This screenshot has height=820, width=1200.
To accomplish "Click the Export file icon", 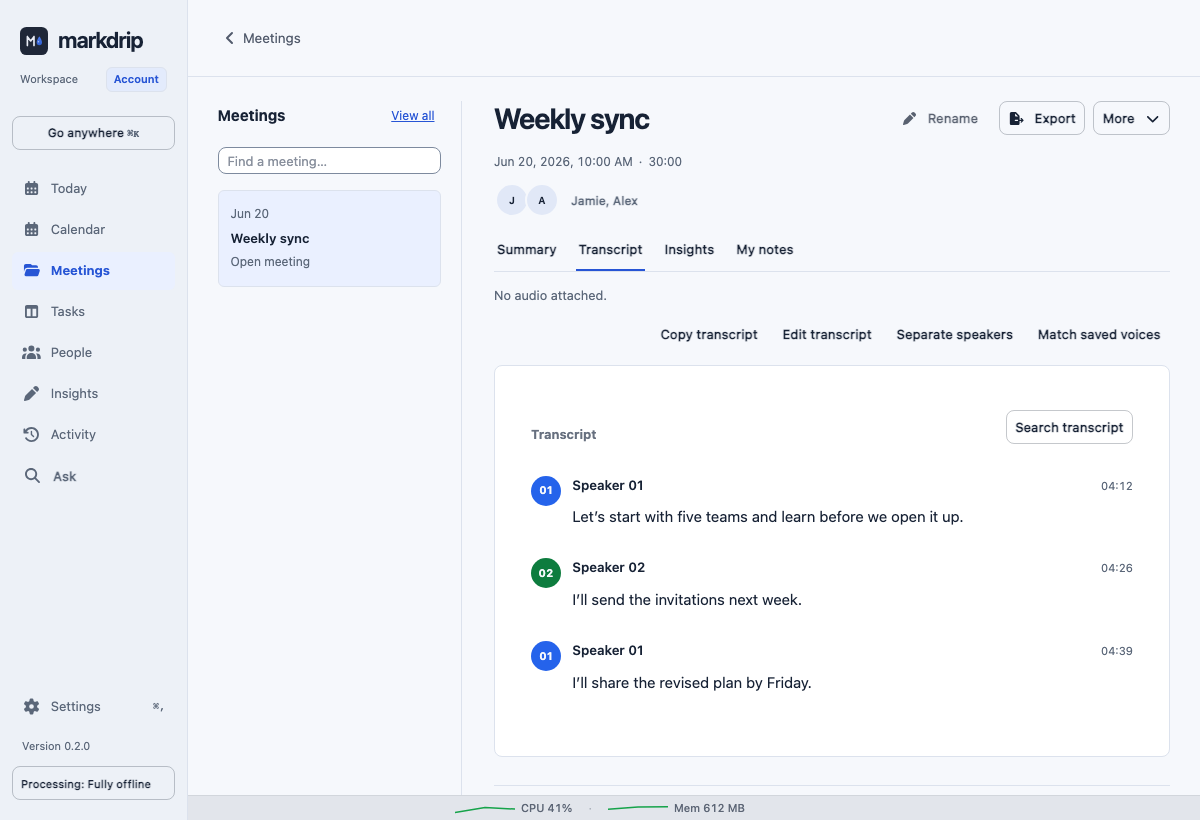I will pos(1017,118).
